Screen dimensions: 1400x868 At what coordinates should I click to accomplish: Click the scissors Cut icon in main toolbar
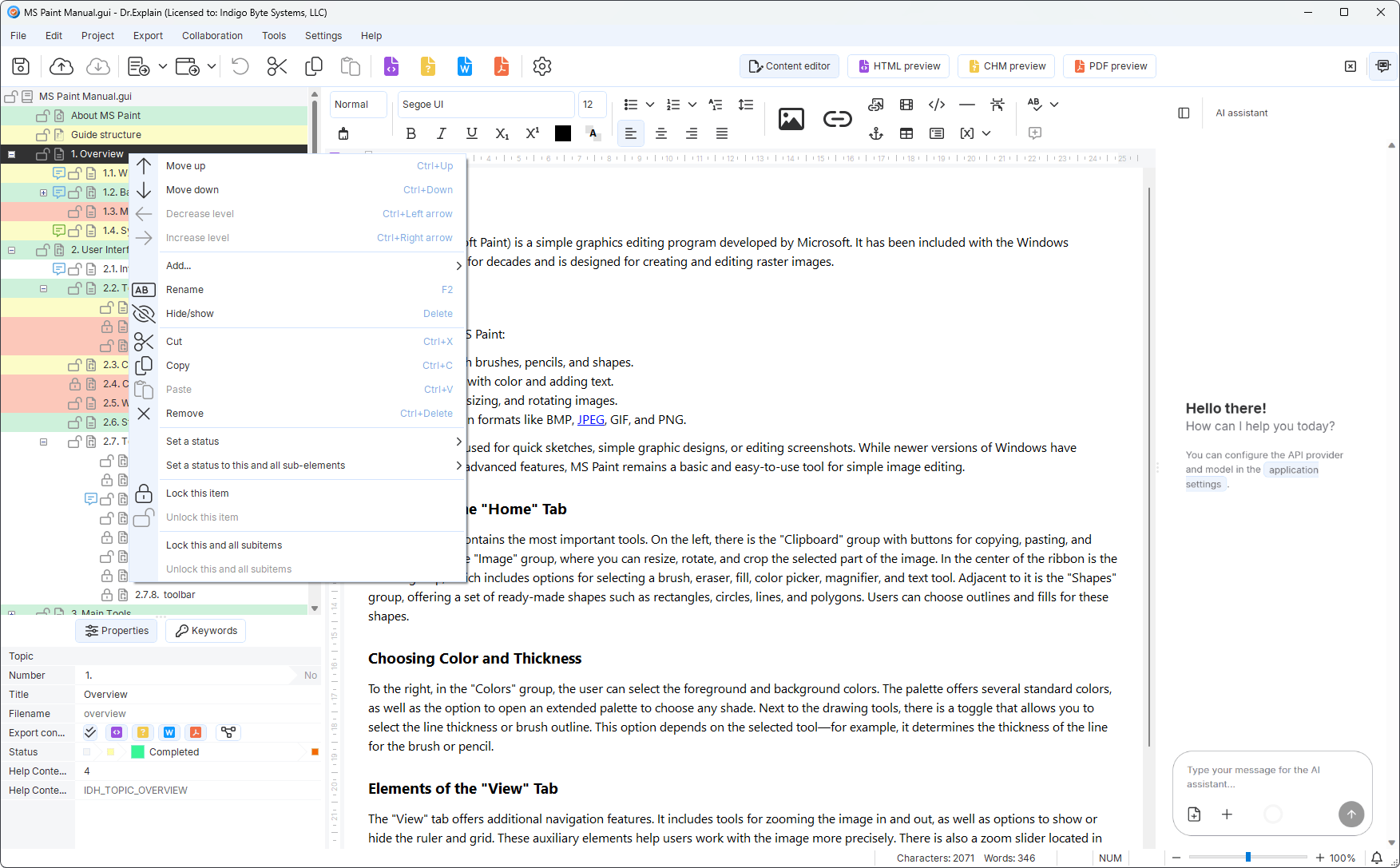pos(277,66)
